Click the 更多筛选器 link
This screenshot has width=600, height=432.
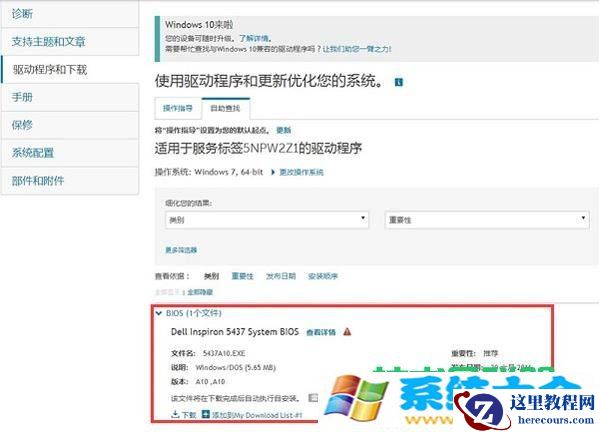[181, 250]
